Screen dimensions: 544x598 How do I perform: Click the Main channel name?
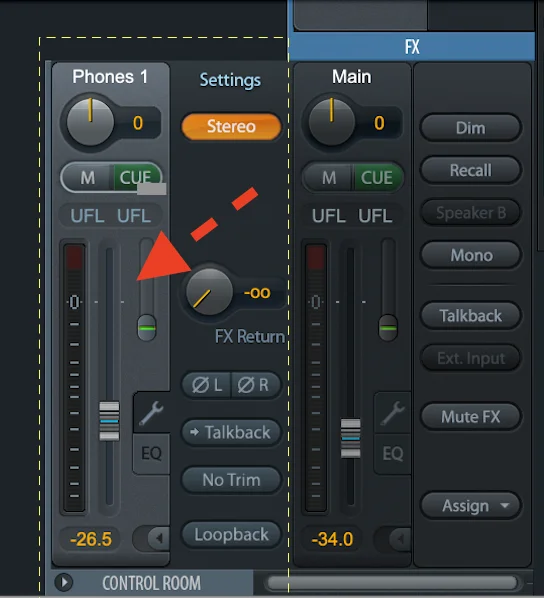(351, 77)
